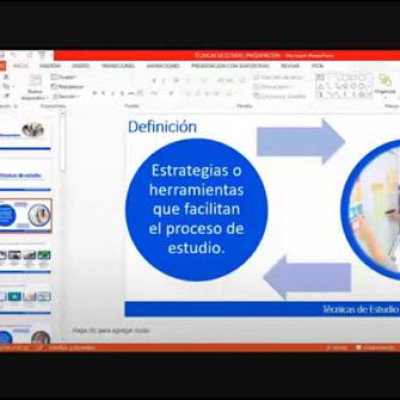Click the Format Painter brush icon

(x=6, y=96)
